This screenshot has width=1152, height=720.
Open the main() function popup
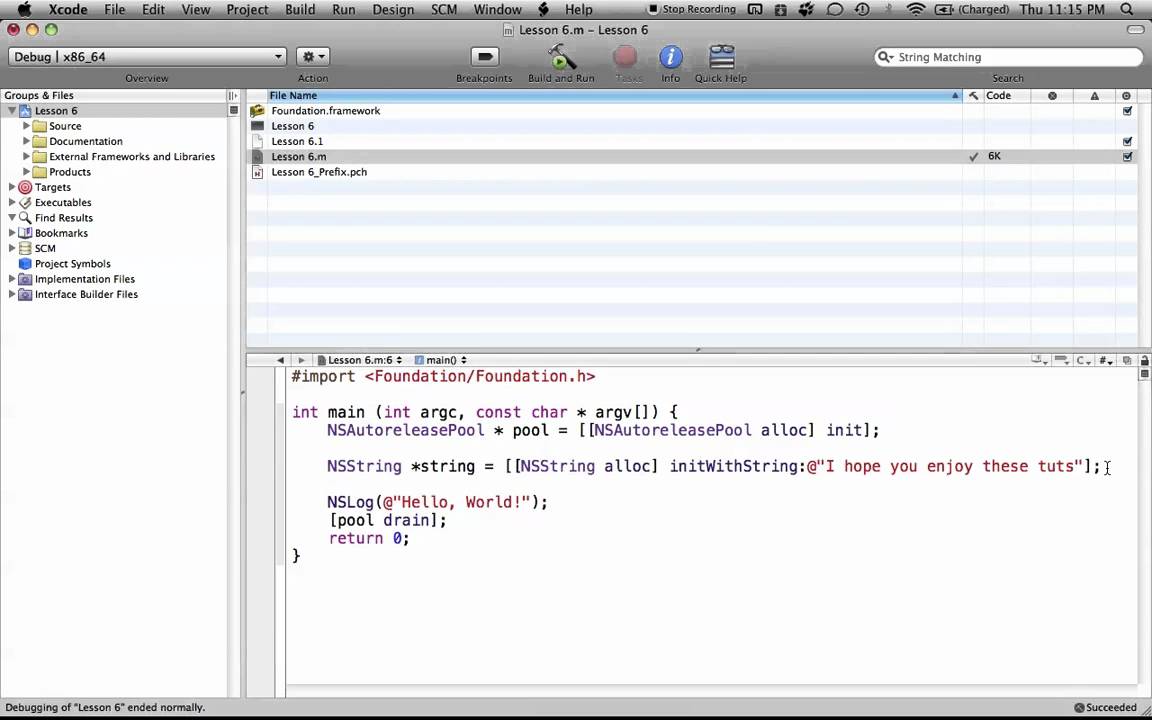(441, 360)
